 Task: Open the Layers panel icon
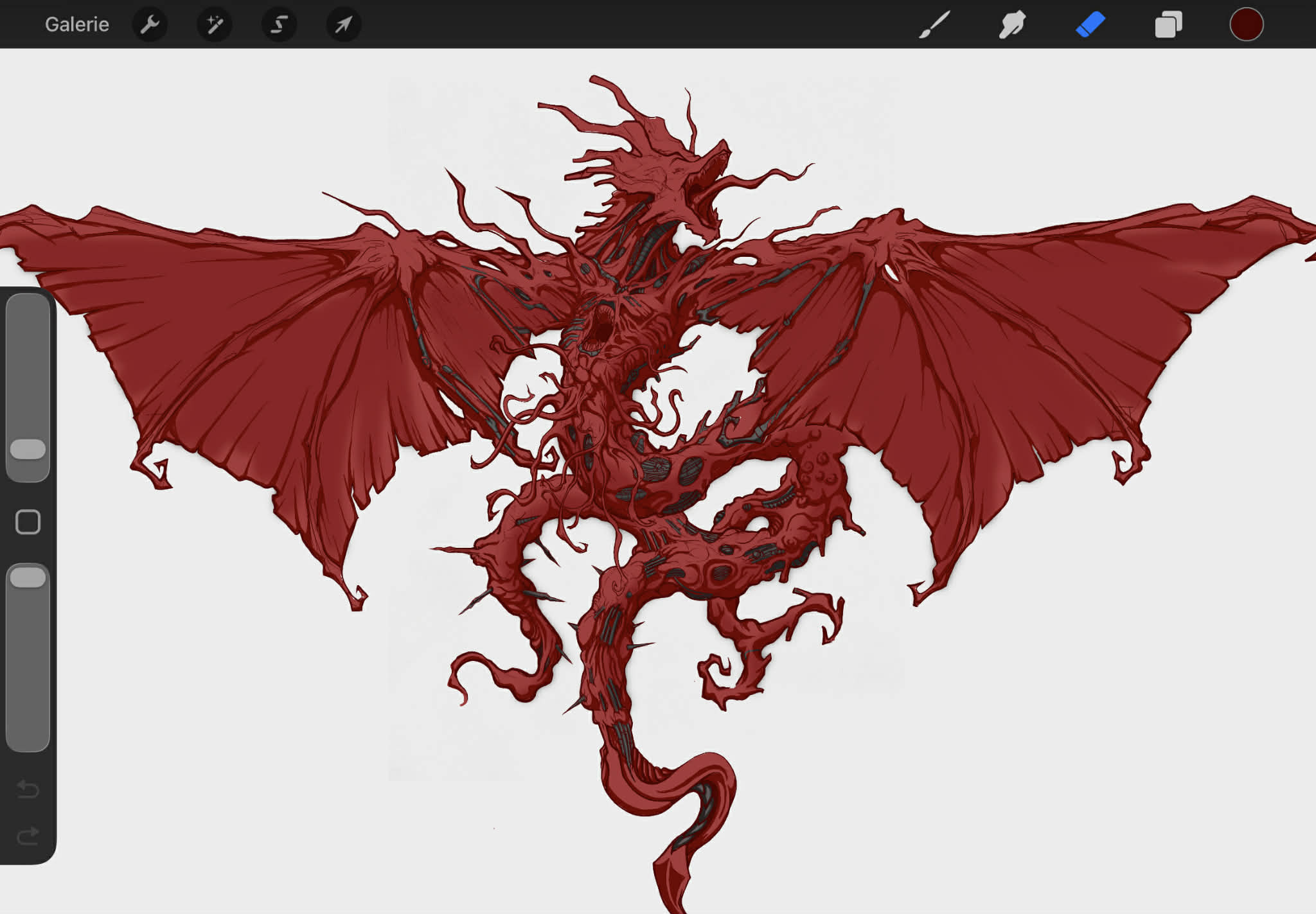pos(1168,25)
